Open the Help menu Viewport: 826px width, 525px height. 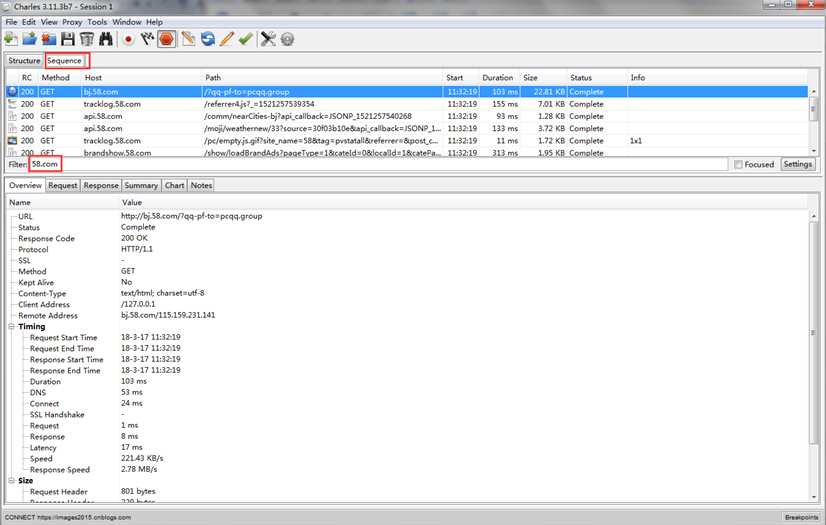point(154,22)
